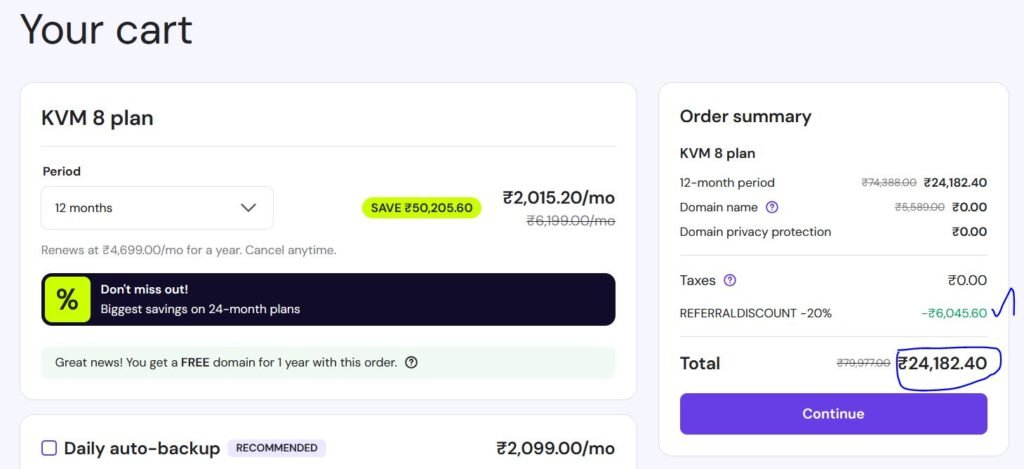Click the chevron arrow in Period selector
Image resolution: width=1024 pixels, height=469 pixels.
pyautogui.click(x=249, y=208)
